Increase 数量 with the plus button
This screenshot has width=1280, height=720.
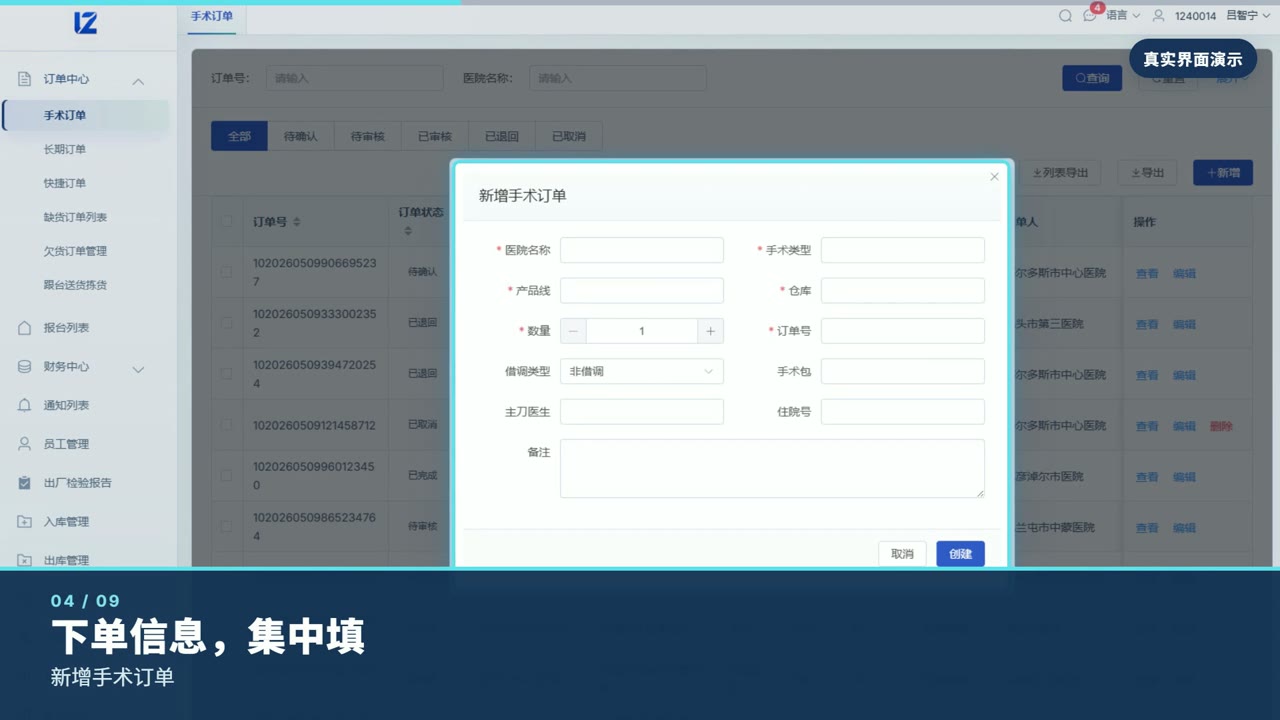(x=710, y=331)
